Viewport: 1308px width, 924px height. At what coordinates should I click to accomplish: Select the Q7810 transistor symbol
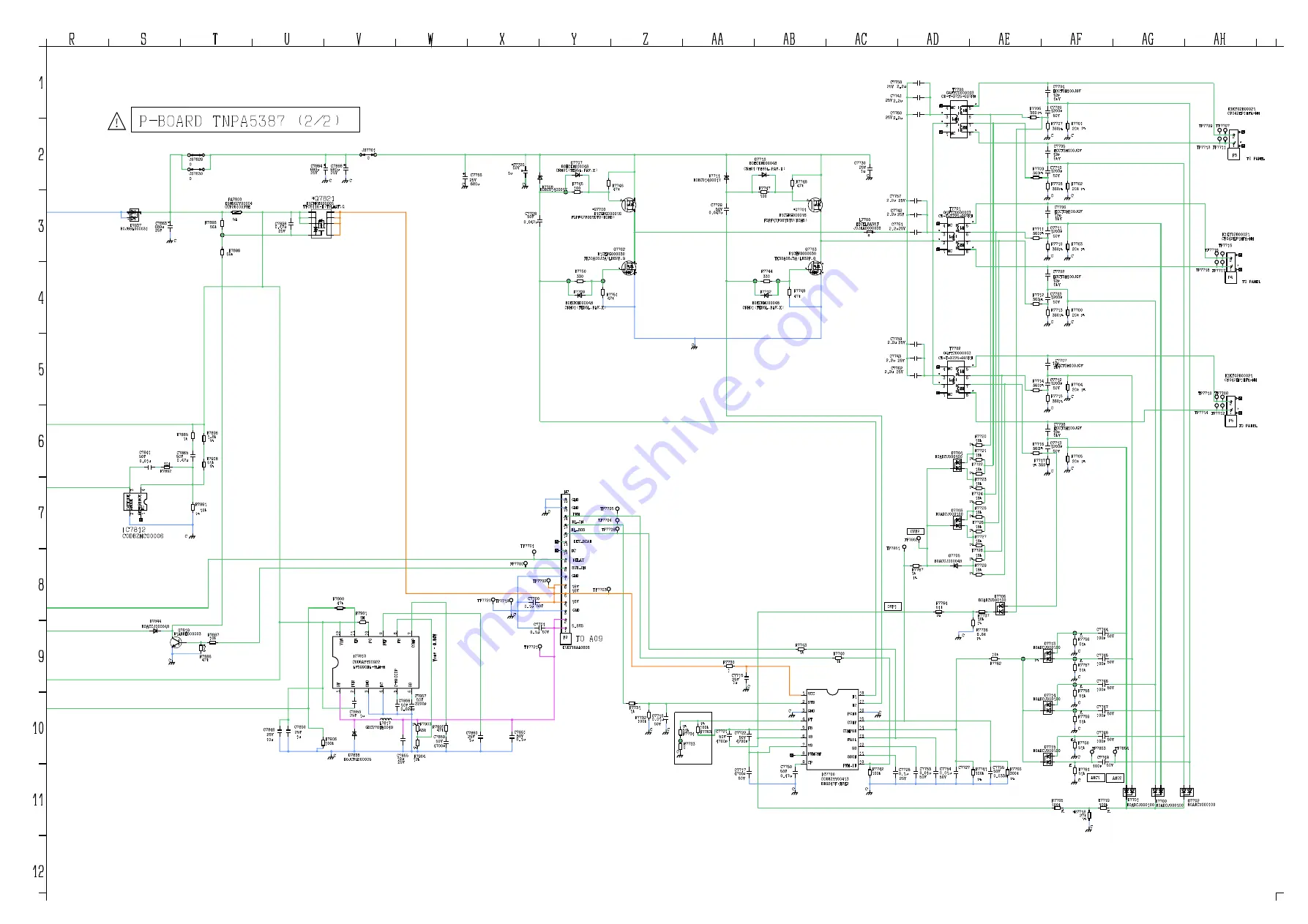(176, 642)
